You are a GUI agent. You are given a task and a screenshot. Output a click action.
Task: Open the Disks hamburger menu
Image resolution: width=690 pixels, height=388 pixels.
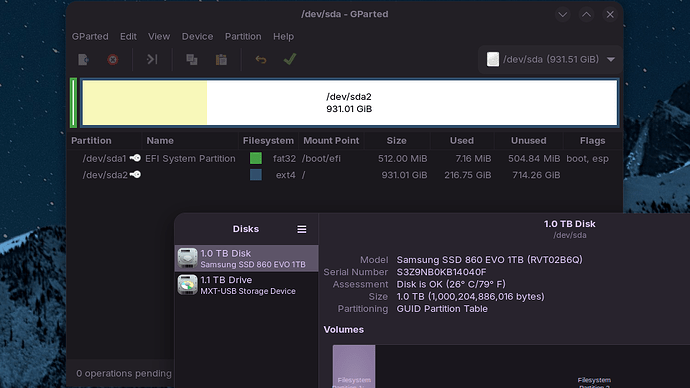click(x=301, y=229)
